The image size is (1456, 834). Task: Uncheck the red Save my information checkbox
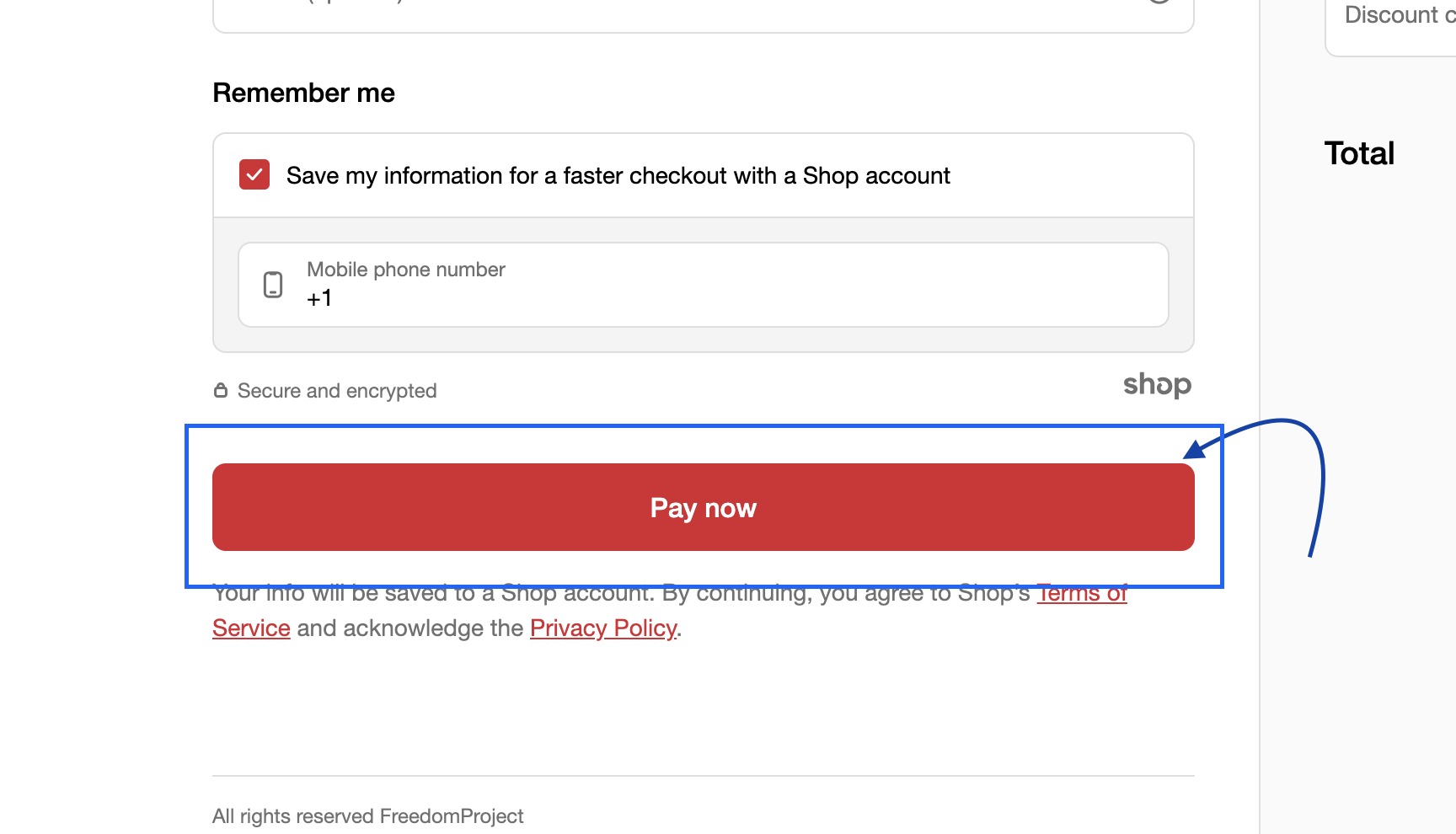pos(254,174)
